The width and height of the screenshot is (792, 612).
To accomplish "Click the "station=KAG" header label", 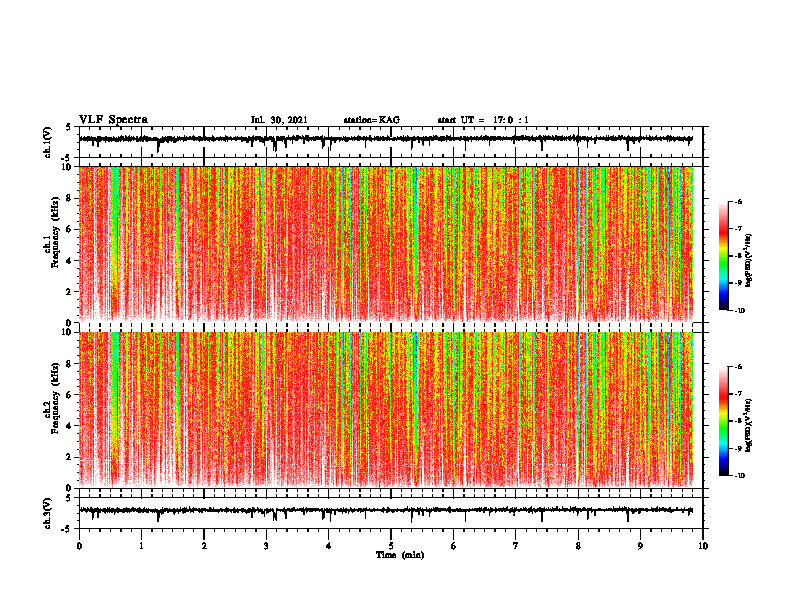I will click(371, 120).
